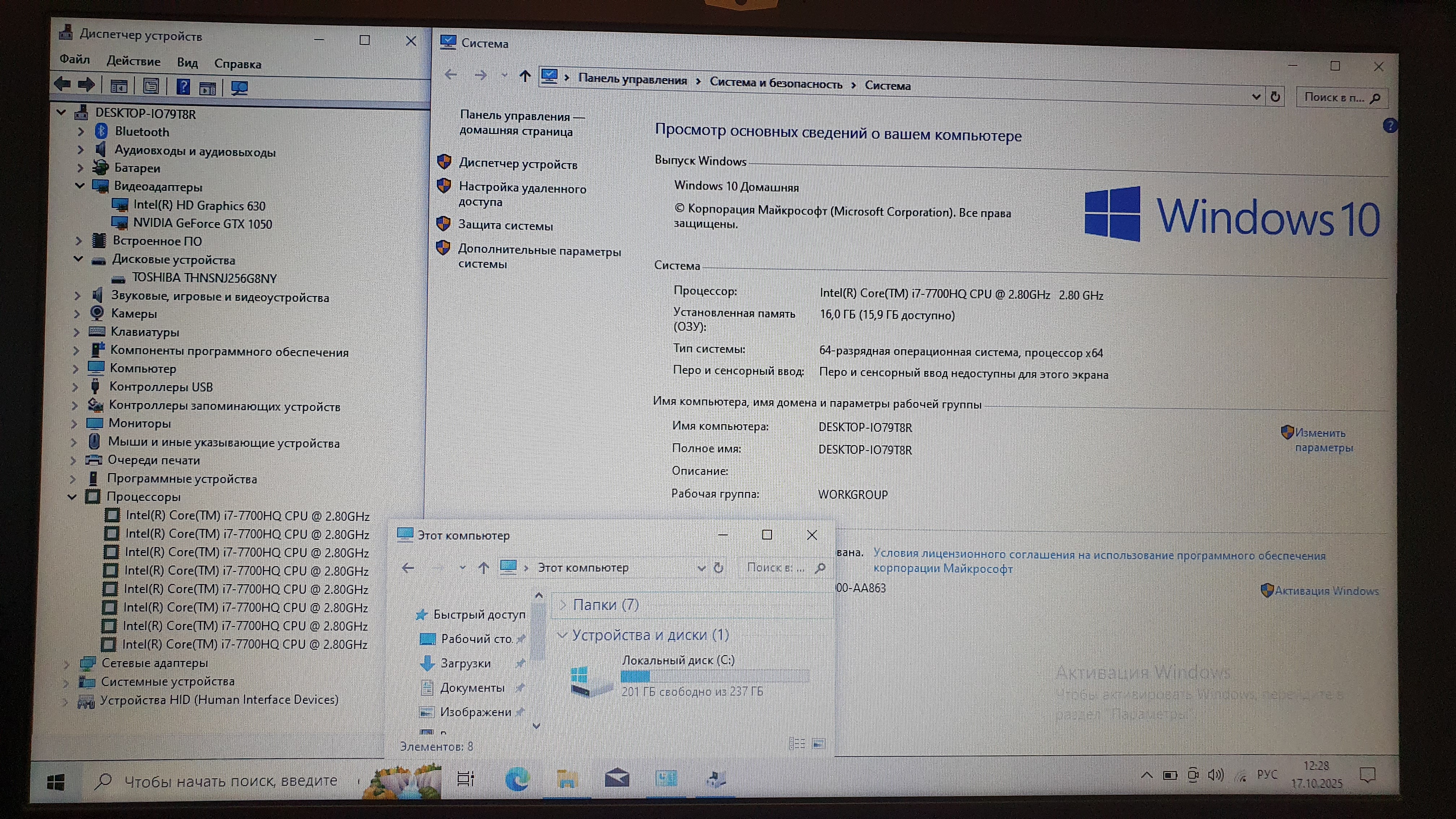Expand the Bluetooth device category
Screen dimensions: 1456x819
click(81, 132)
